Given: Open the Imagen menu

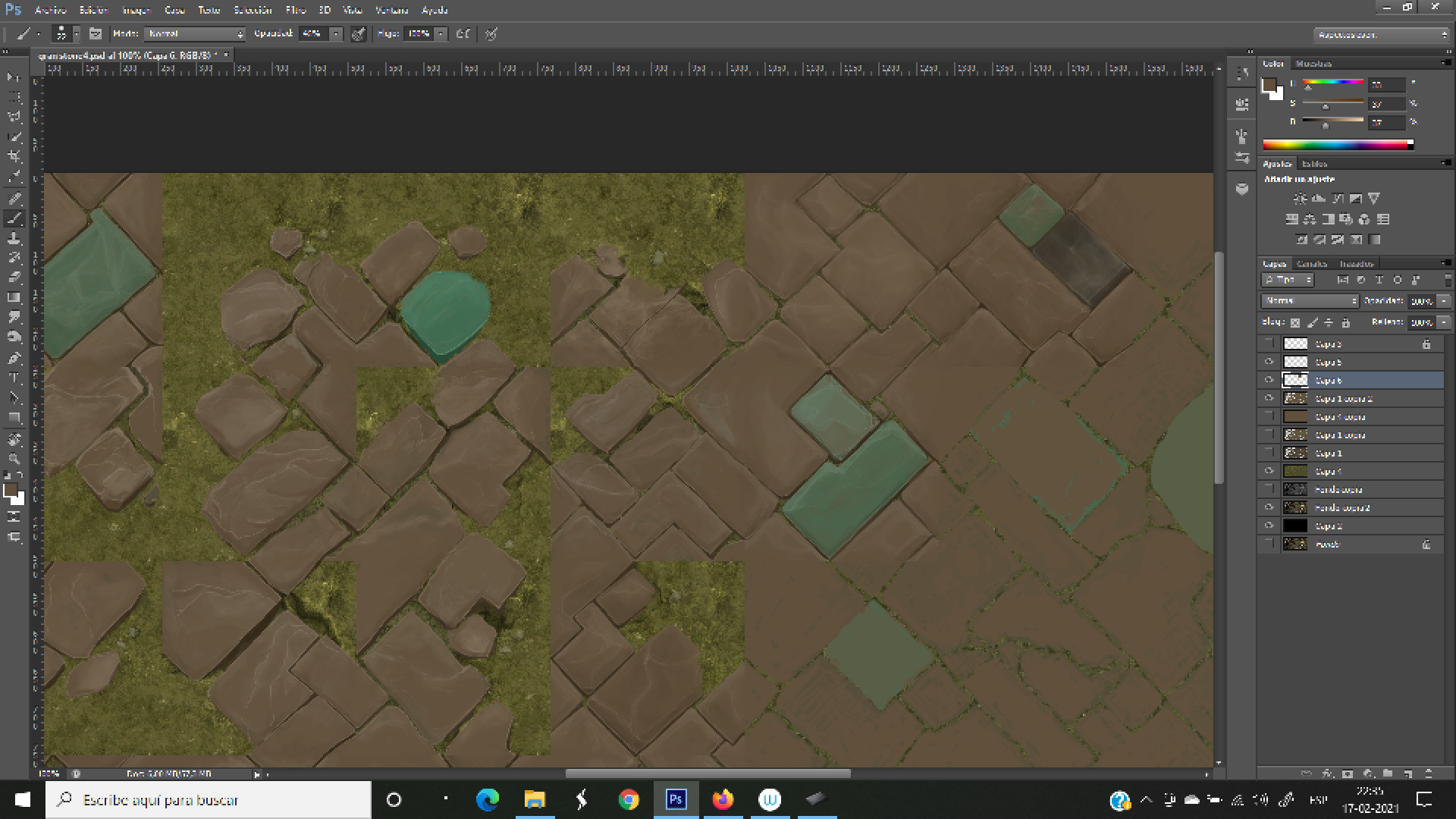Looking at the screenshot, I should point(136,10).
